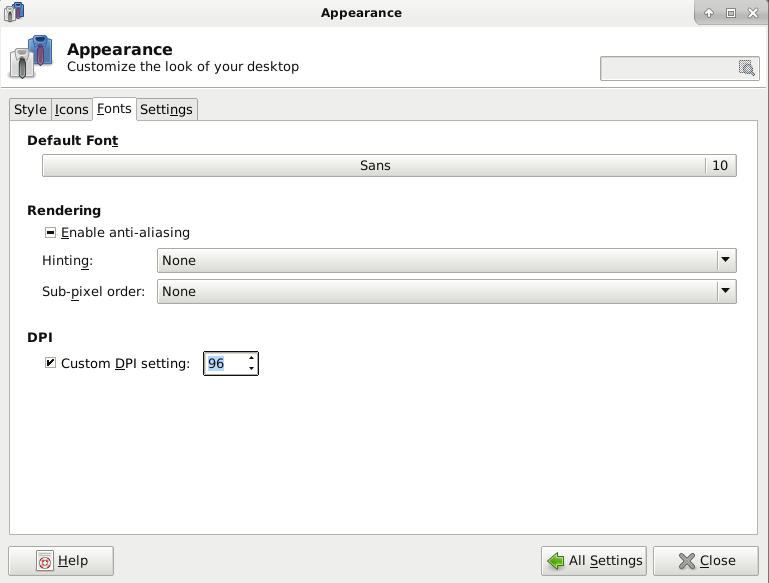Toggle Enable anti-aliasing checkbox
The width and height of the screenshot is (769, 583).
pos(50,232)
